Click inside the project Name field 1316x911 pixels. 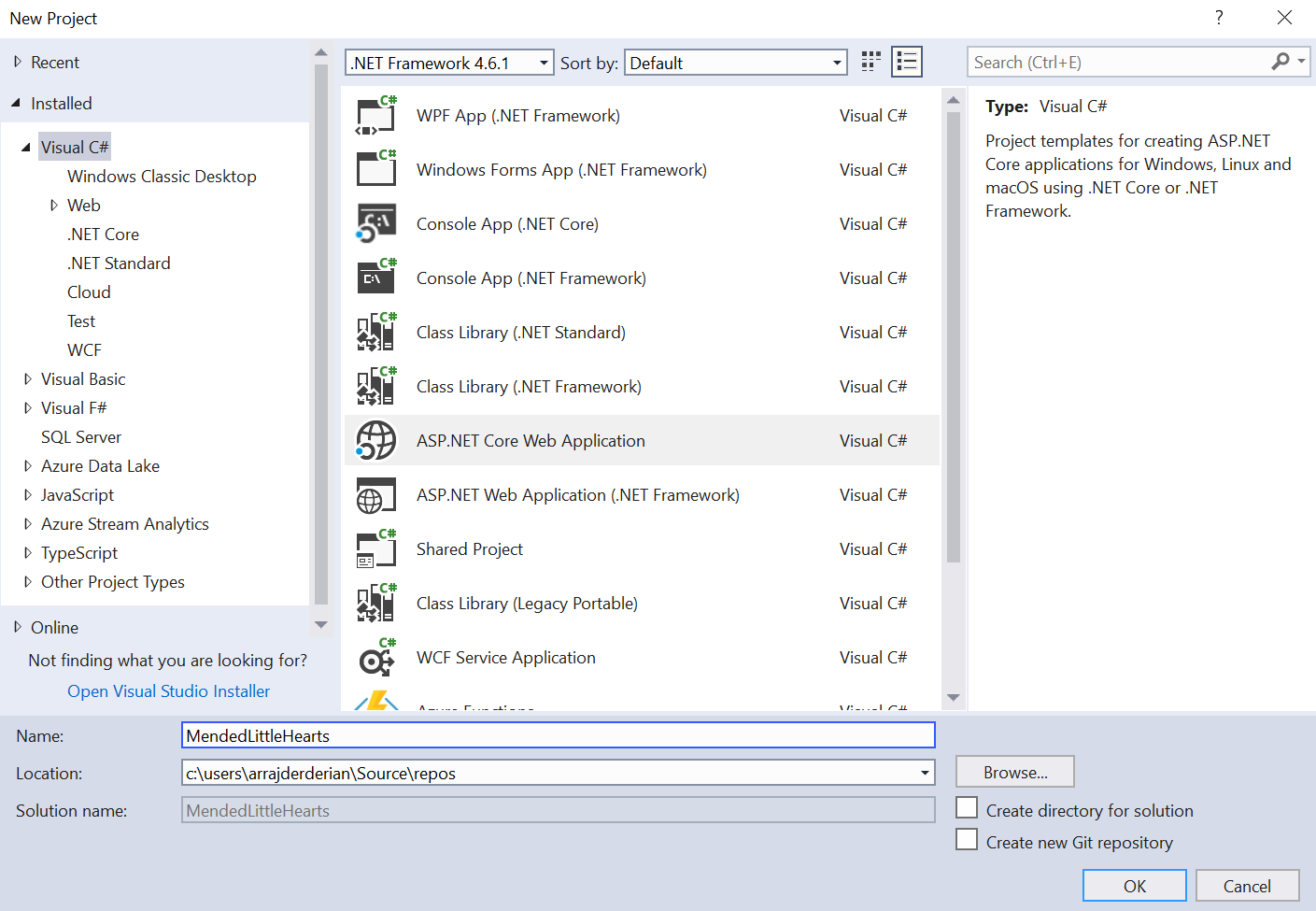pos(558,735)
